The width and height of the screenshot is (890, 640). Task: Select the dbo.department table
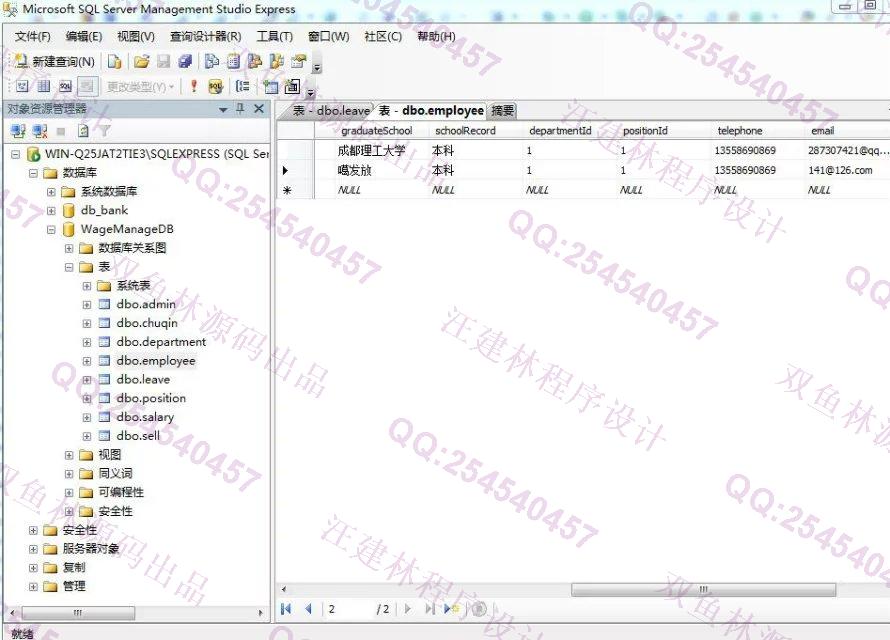tap(161, 342)
